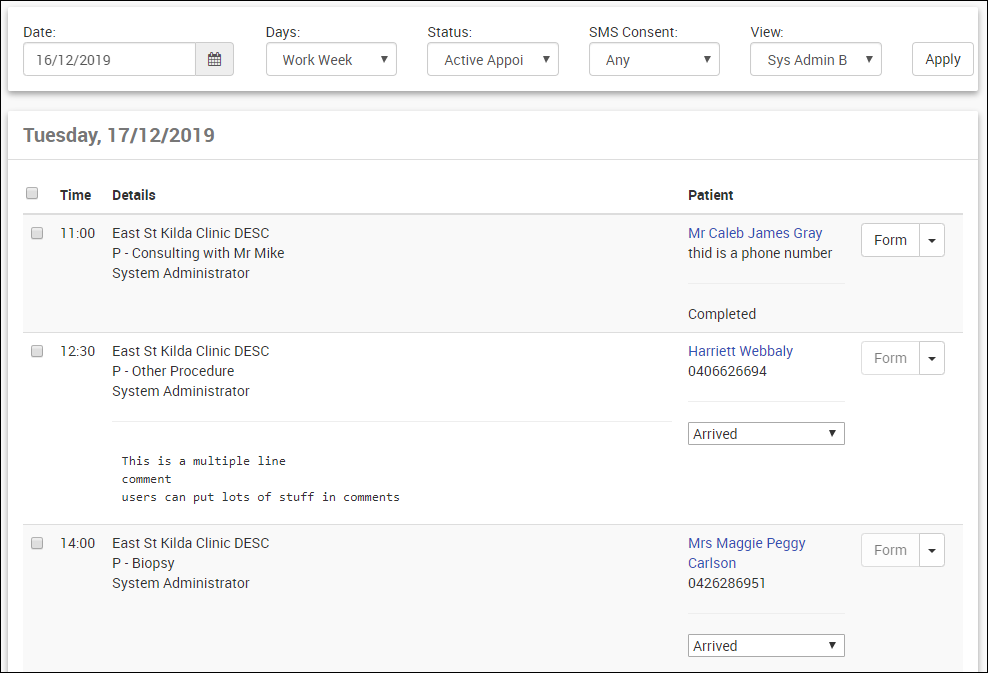The width and height of the screenshot is (988, 674).
Task: Change Arrived status for Maggie Carlson
Action: pyautogui.click(x=766, y=646)
